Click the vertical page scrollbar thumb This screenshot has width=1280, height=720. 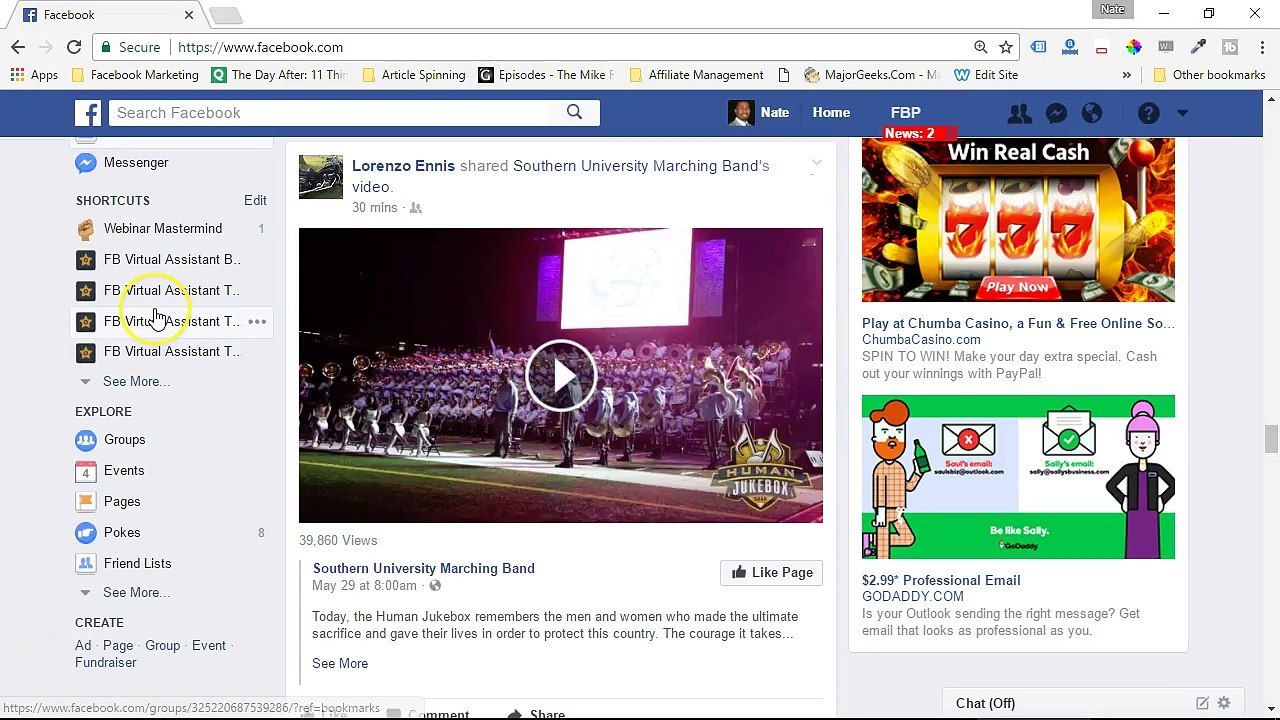1271,439
